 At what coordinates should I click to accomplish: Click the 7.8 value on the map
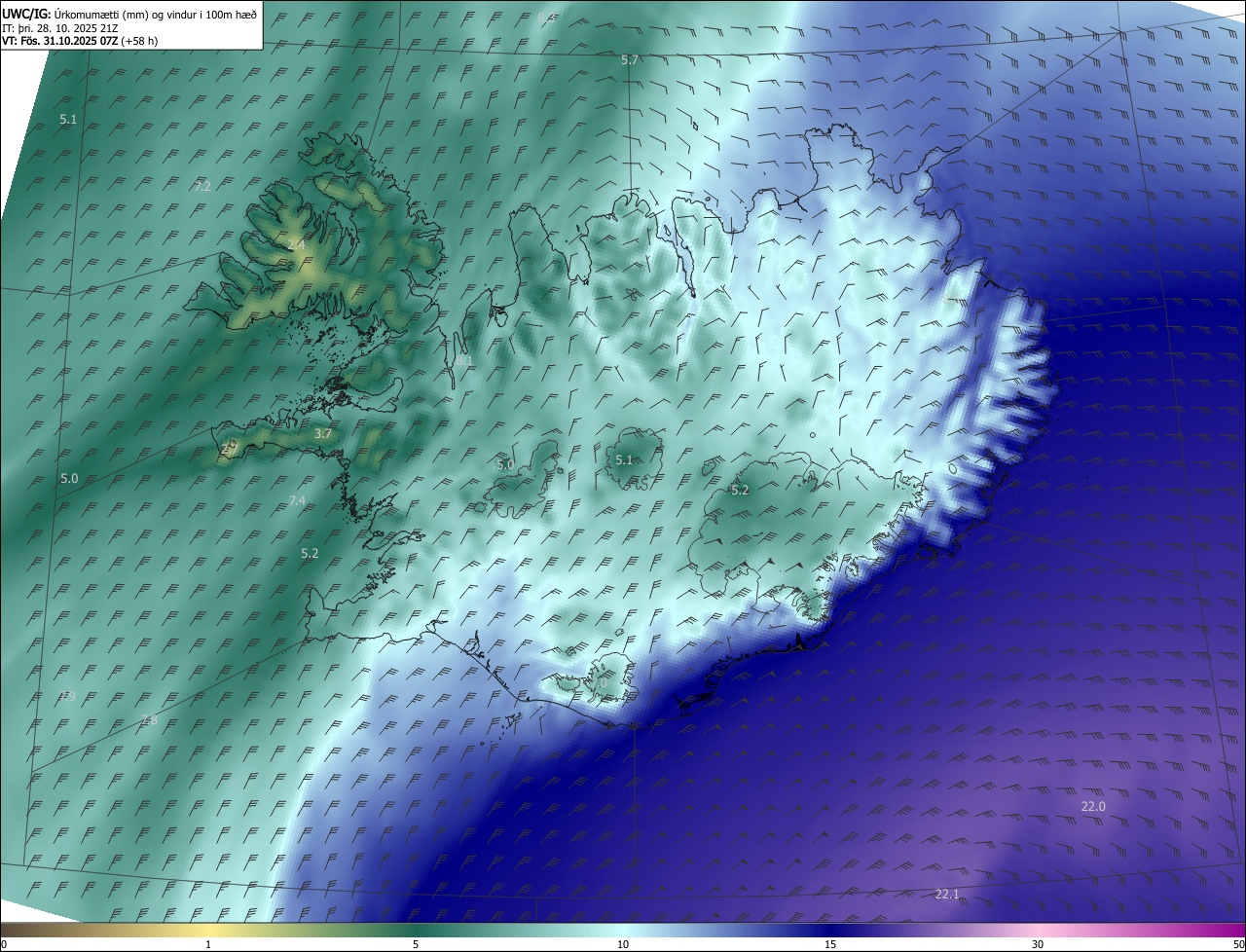click(x=149, y=720)
